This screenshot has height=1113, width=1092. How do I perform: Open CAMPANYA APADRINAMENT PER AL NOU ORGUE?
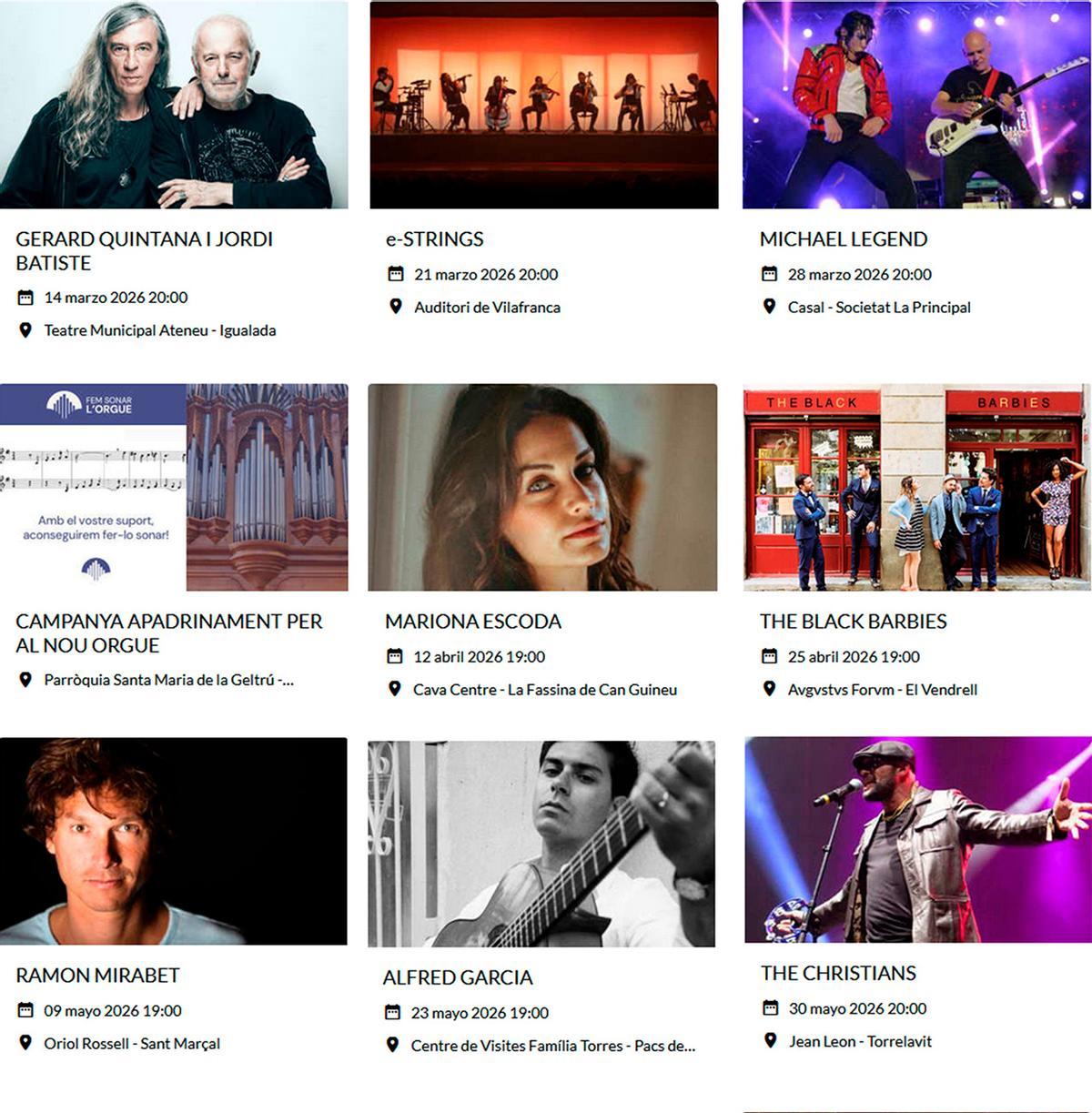click(168, 633)
